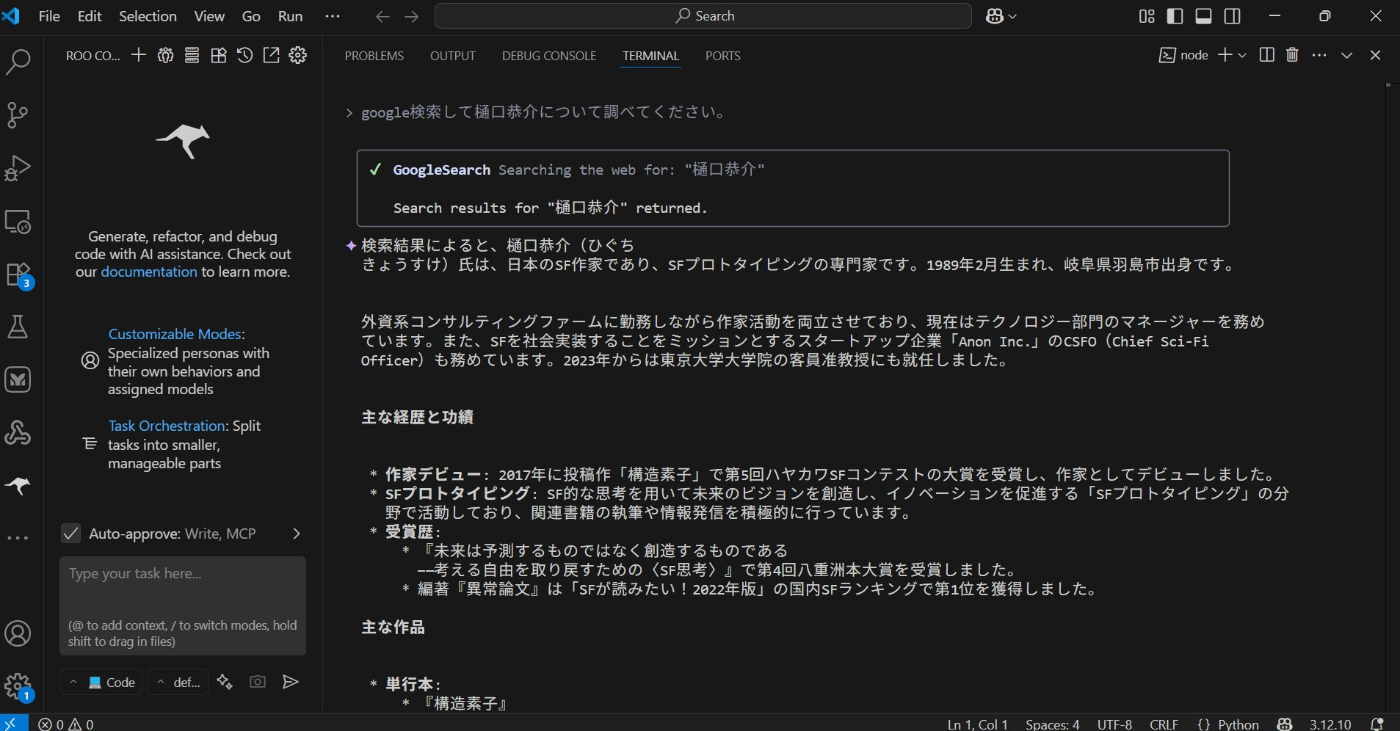Screen dimensions: 1400x731
Task: Pop out Roo Code into editor
Action: pos(271,55)
